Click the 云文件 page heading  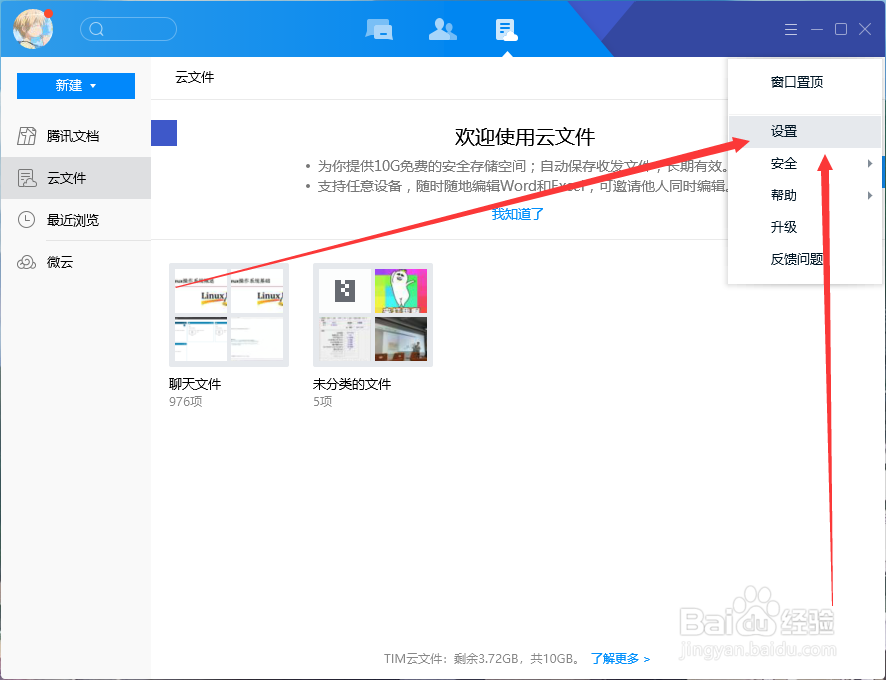pyautogui.click(x=194, y=77)
